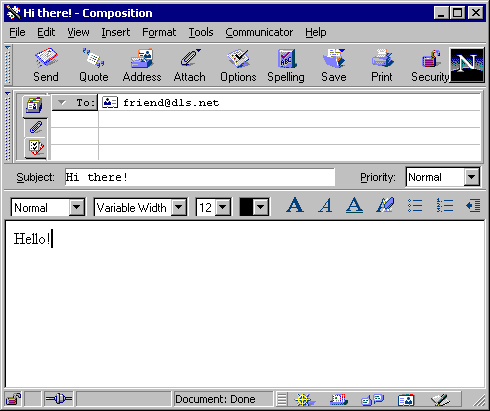Open the Variable Width font dropdown

[x=179, y=207]
